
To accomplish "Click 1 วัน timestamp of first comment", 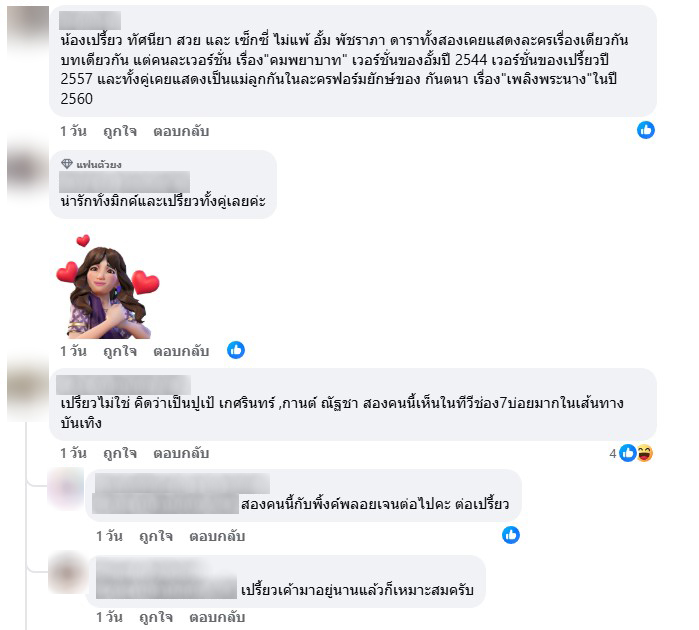I will click(x=74, y=131).
